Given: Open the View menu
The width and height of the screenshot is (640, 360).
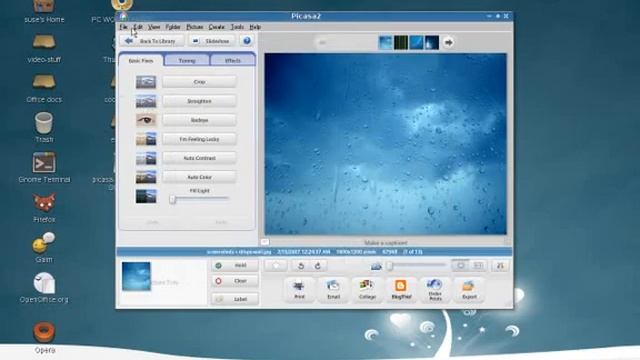Looking at the screenshot, I should (154, 27).
